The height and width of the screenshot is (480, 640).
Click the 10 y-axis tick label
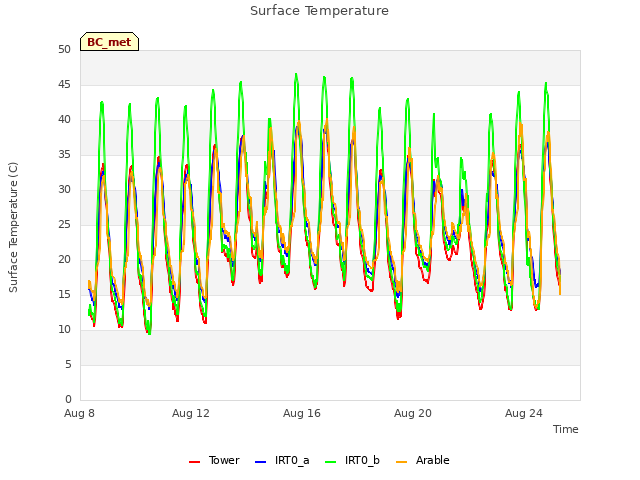coord(64,330)
